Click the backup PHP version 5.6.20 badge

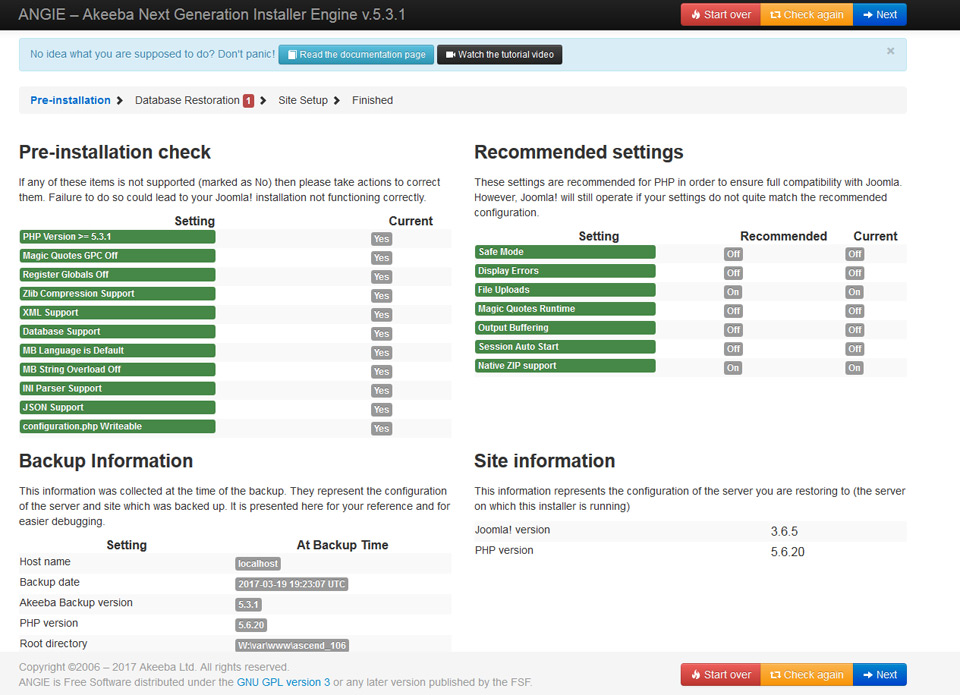pyautogui.click(x=251, y=625)
